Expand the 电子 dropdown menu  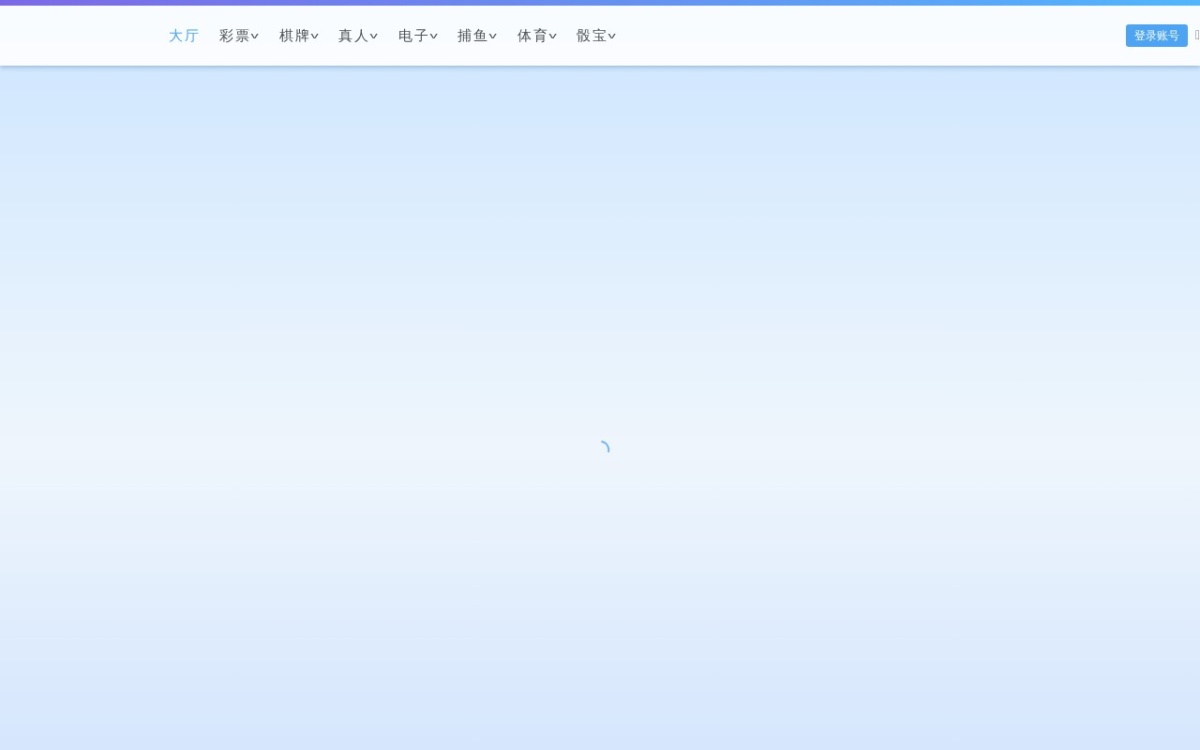418,36
